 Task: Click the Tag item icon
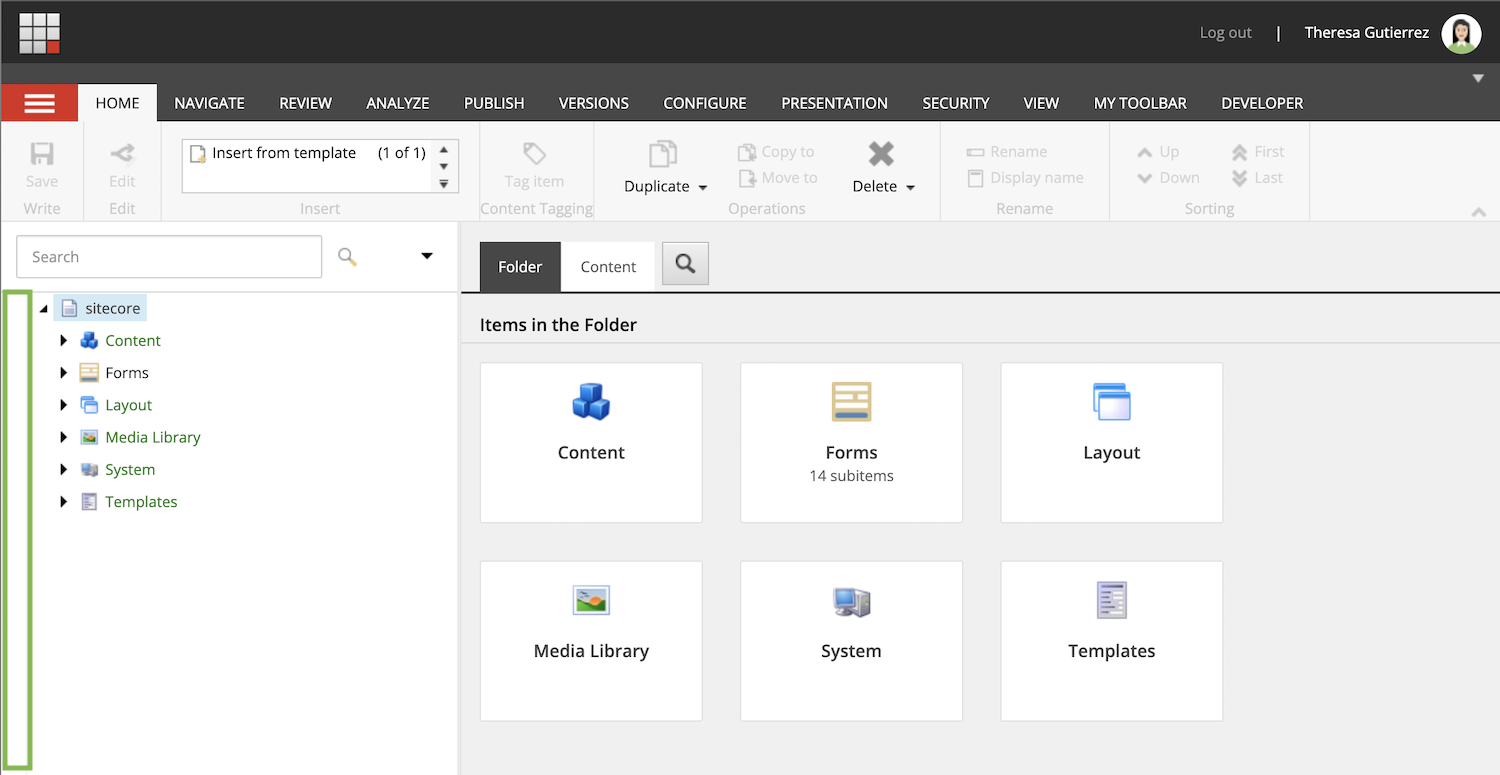tap(535, 153)
